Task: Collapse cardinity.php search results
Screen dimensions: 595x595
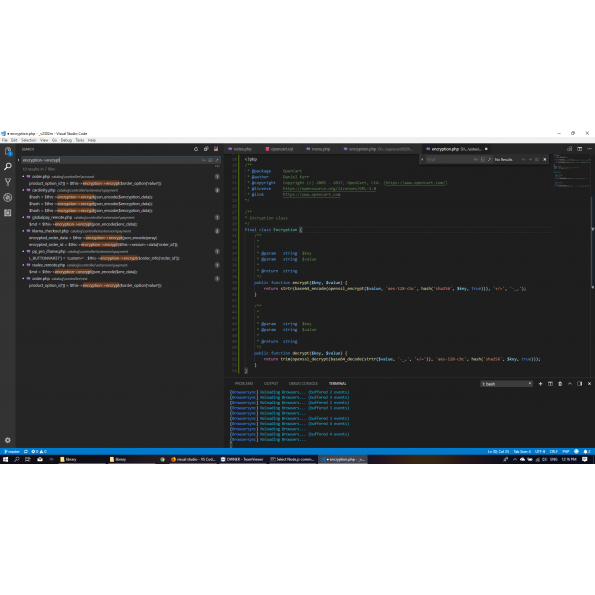Action: click(x=23, y=190)
